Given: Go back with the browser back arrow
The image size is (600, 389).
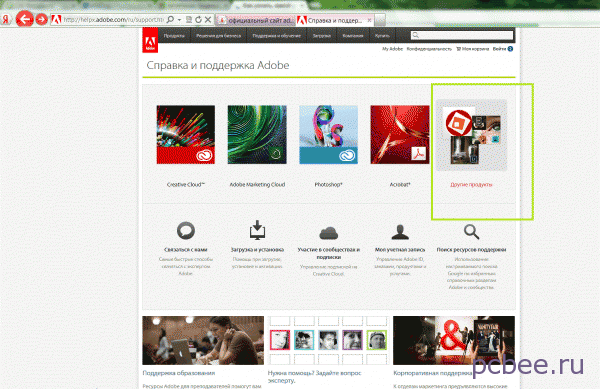Looking at the screenshot, I should (24, 19).
